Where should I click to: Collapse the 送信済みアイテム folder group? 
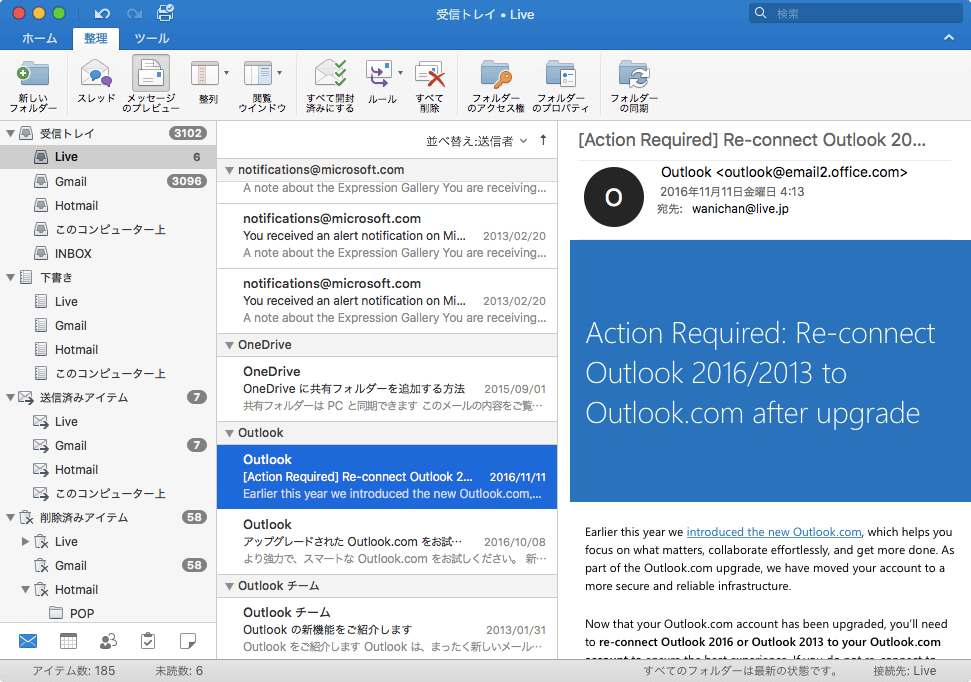10,398
